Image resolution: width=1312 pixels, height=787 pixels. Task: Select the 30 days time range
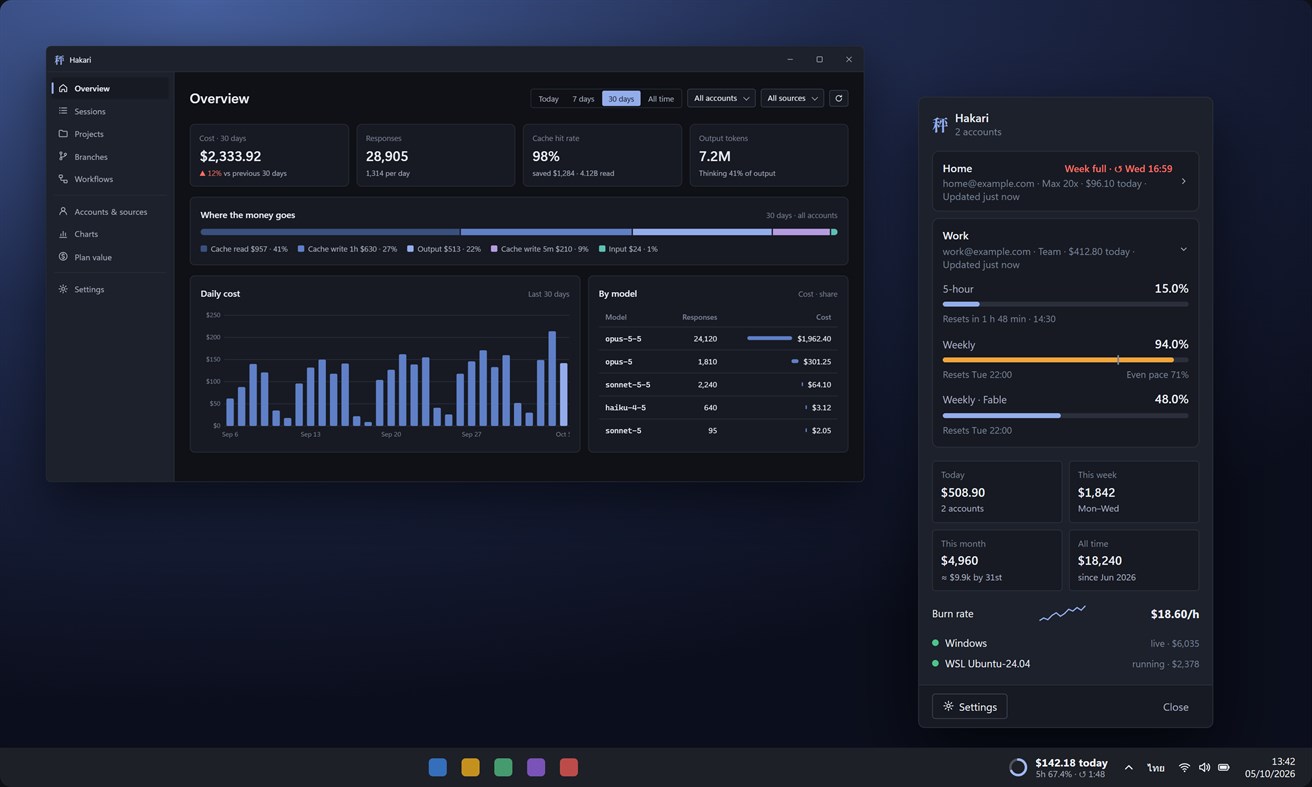621,99
